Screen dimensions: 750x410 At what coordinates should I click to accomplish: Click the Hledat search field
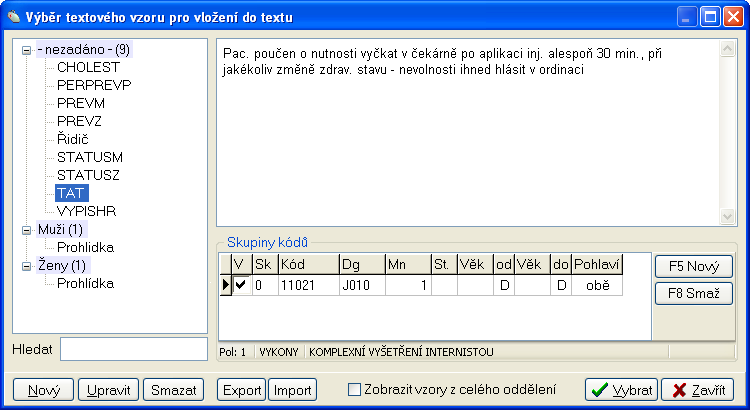tap(133, 348)
